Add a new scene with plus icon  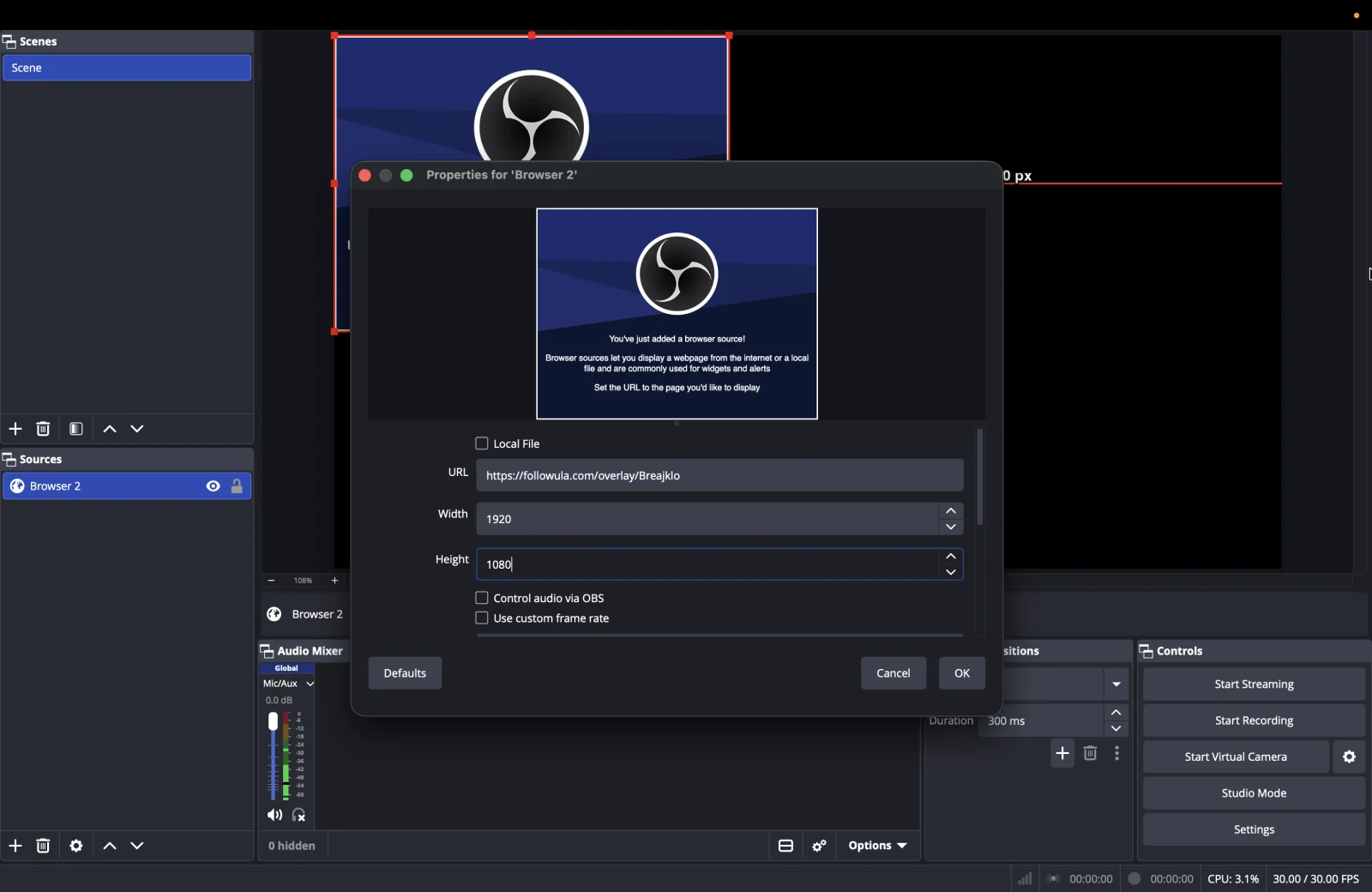(15, 429)
